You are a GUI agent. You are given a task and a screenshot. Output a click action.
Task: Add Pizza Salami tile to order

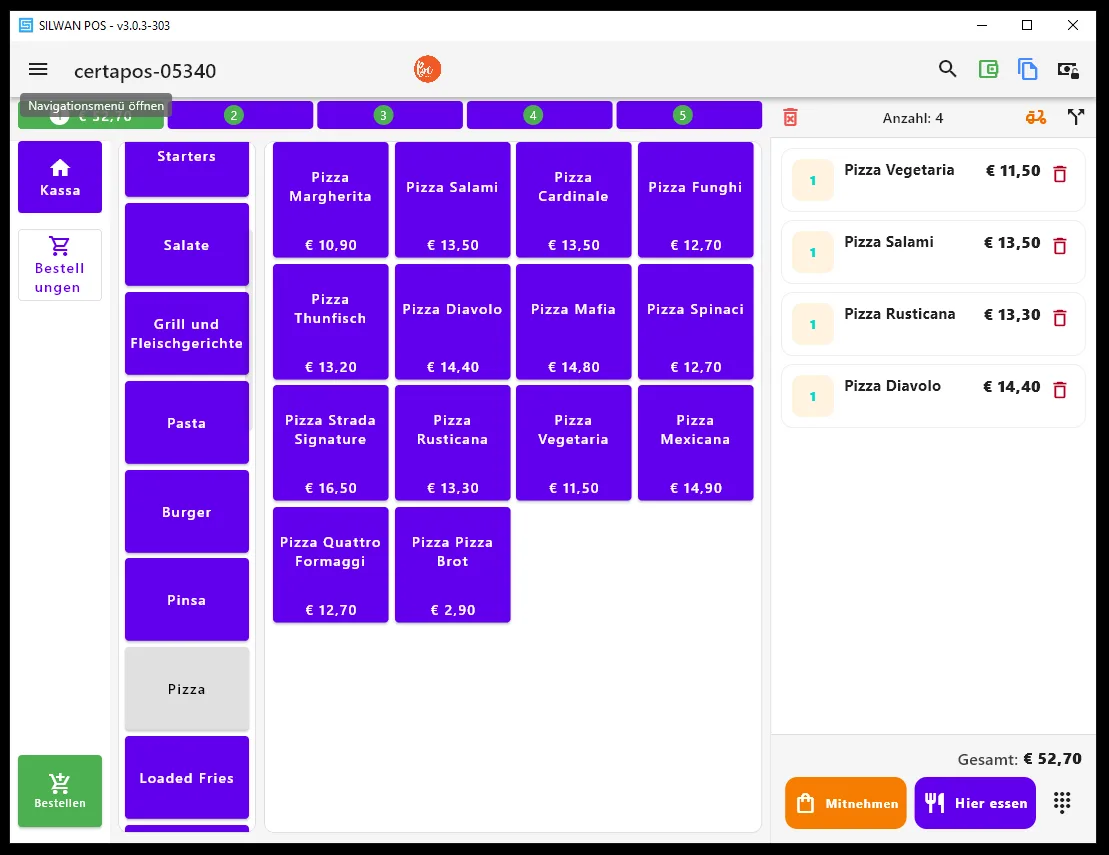pyautogui.click(x=453, y=200)
